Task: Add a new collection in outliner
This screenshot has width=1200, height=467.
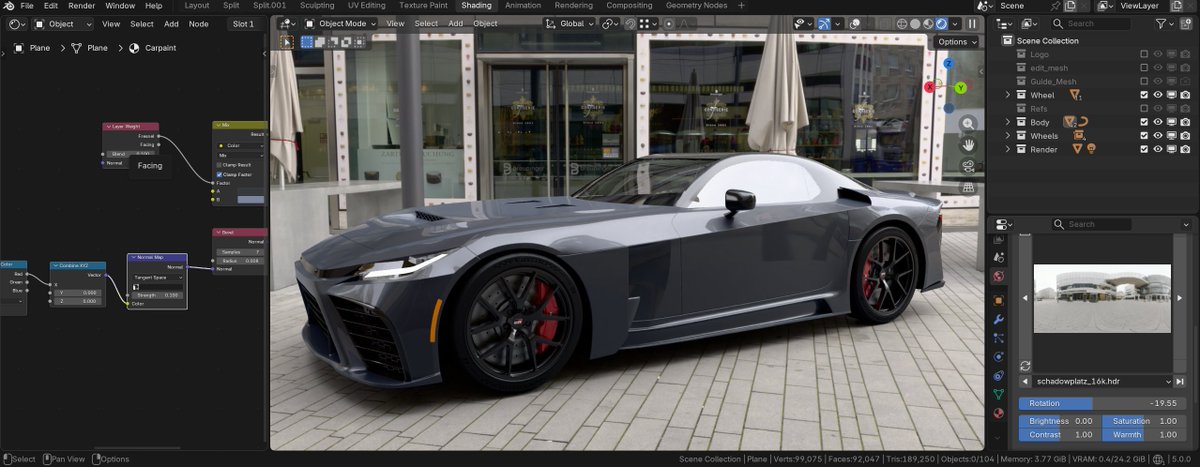Action: tap(1187, 23)
